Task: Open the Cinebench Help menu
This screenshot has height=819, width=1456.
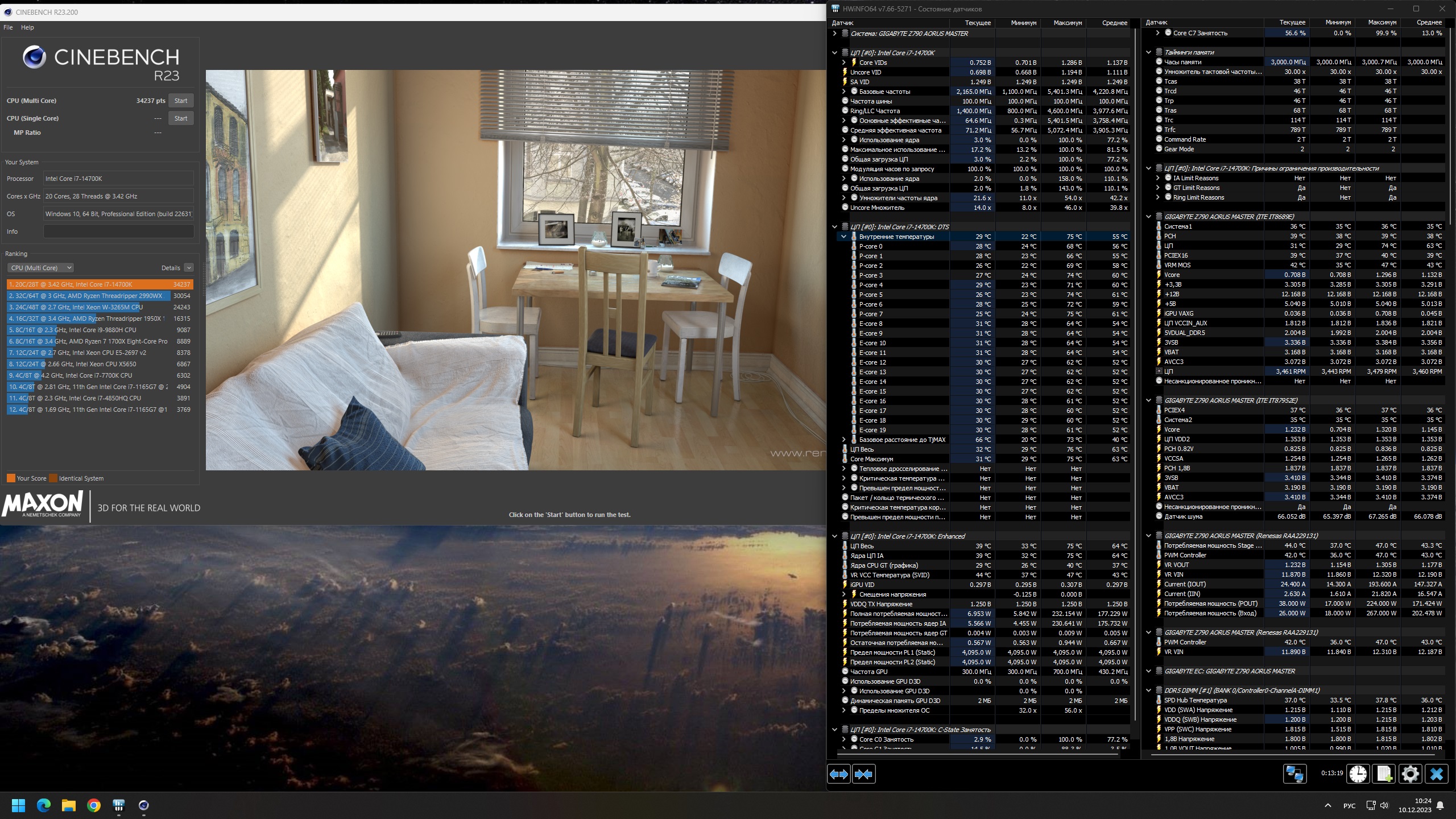Action: click(x=27, y=27)
